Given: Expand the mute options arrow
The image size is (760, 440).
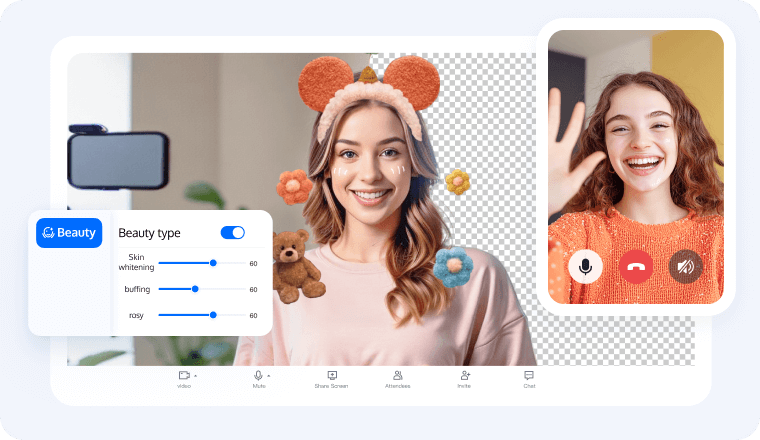Looking at the screenshot, I should coord(269,376).
